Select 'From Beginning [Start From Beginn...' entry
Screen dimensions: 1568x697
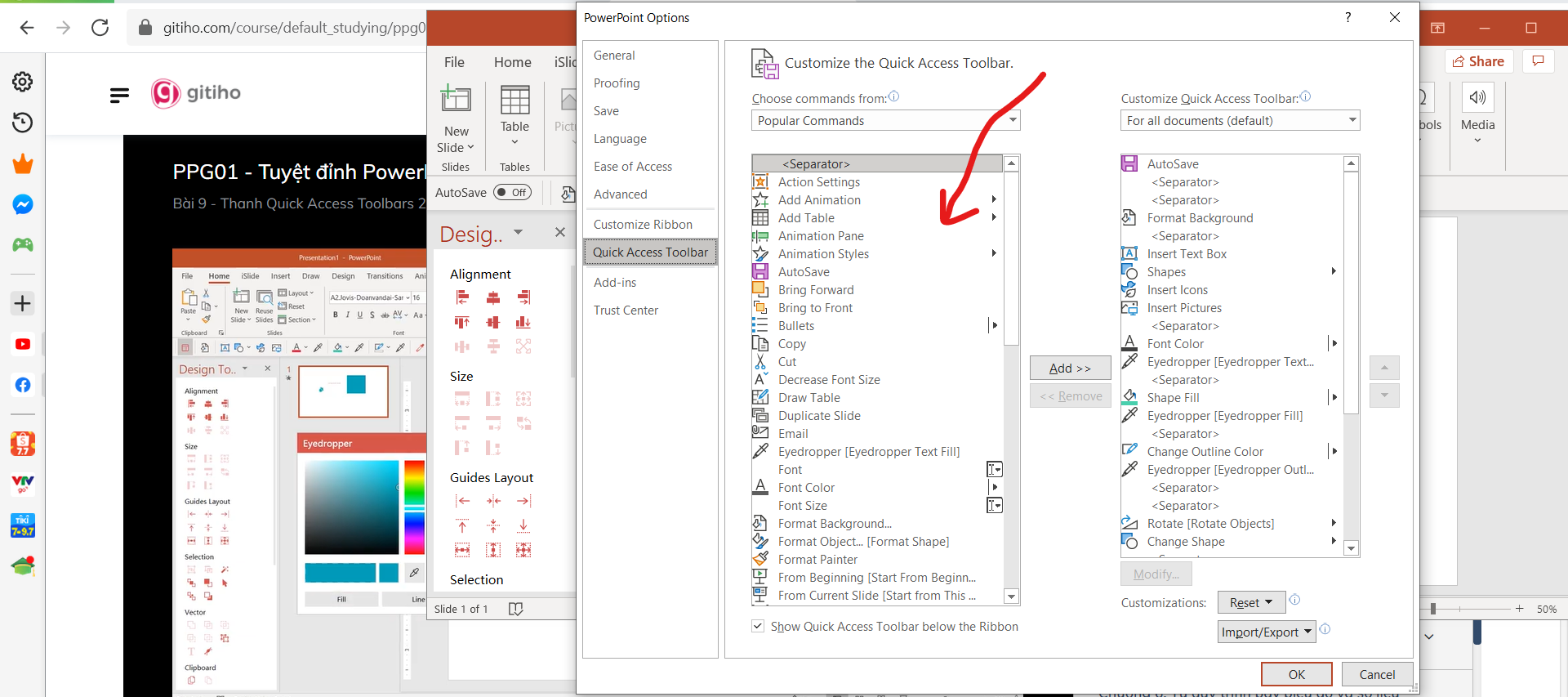877,577
